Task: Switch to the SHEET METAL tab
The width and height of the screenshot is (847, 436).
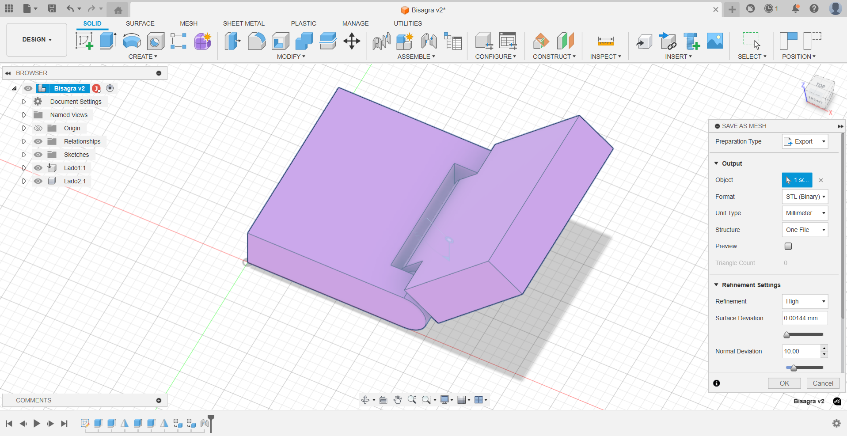Action: [244, 23]
